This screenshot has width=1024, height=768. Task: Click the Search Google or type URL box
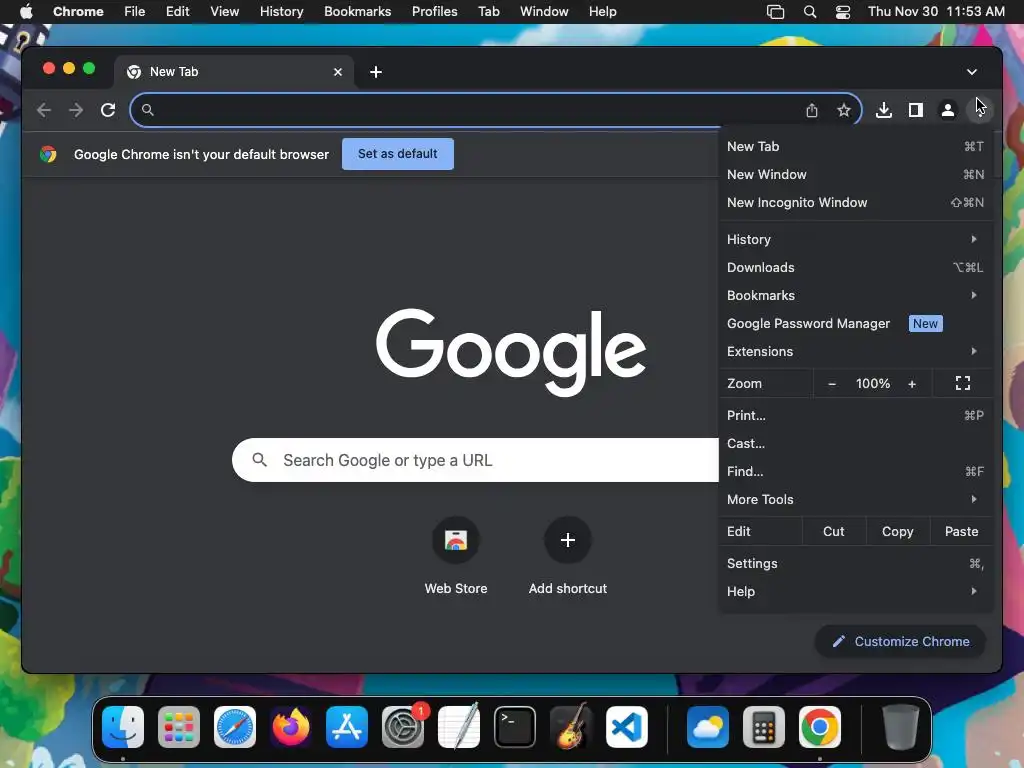click(x=477, y=460)
